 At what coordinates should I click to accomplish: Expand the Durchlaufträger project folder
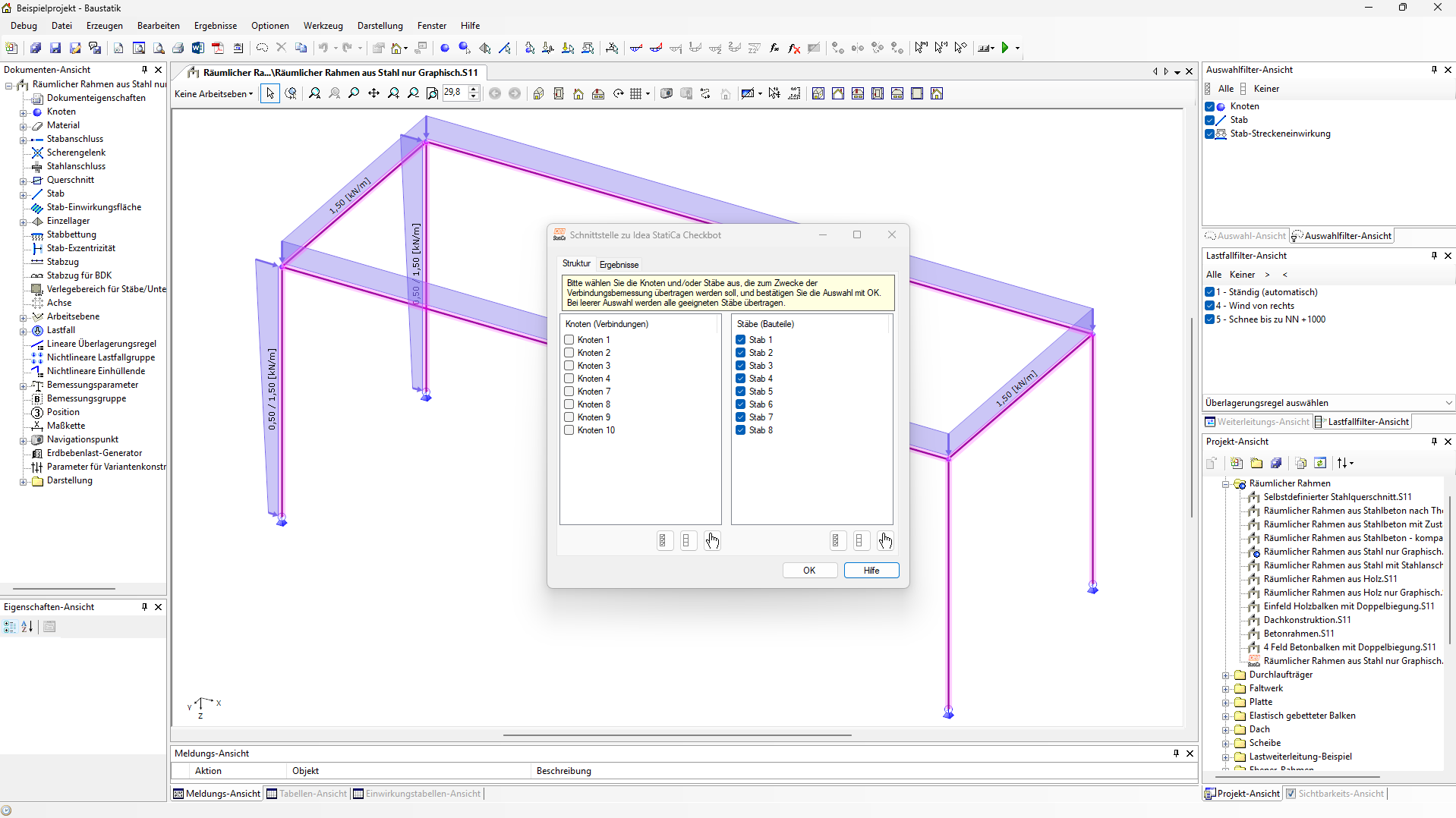[x=1225, y=675]
